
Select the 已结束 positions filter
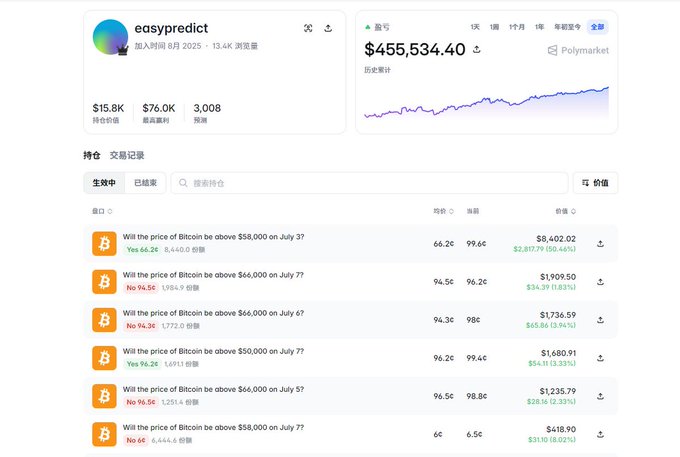pos(145,183)
